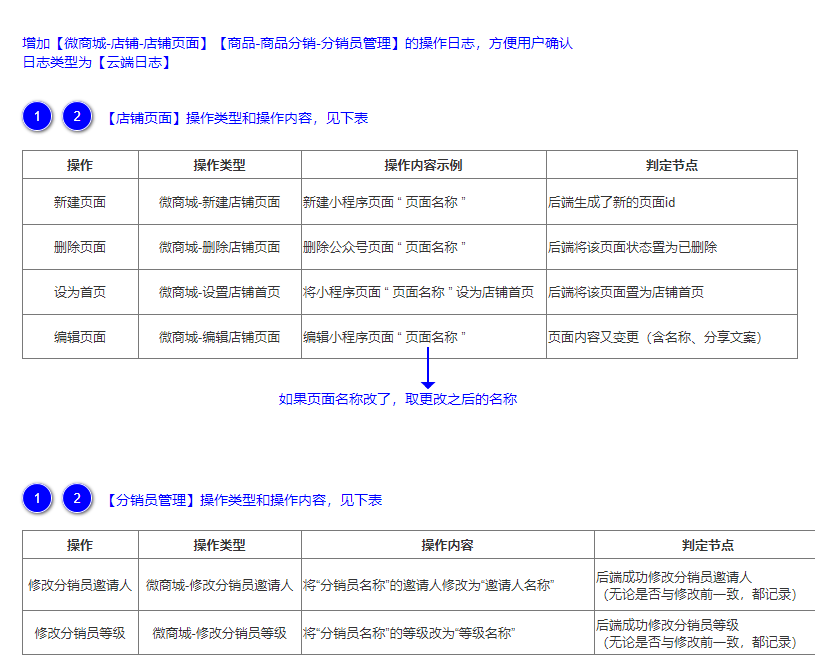Select the 编辑页面 operation cell
Viewport: 815px width, 669px height.
click(x=80, y=337)
